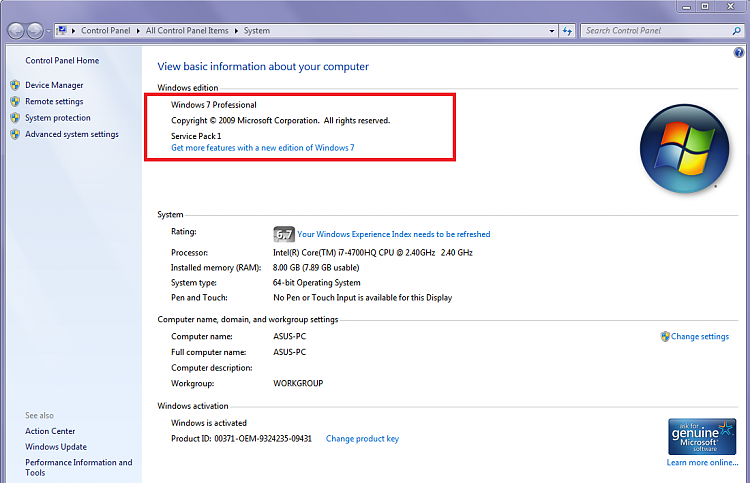Screen dimensions: 750x483
Task: Minimize the System window
Action: [687, 6]
